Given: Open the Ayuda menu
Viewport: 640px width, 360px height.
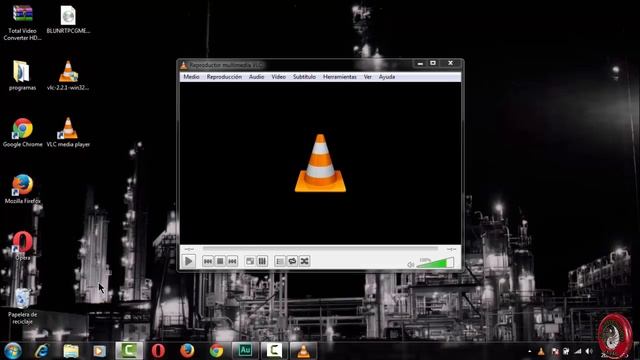Looking at the screenshot, I should click(387, 77).
